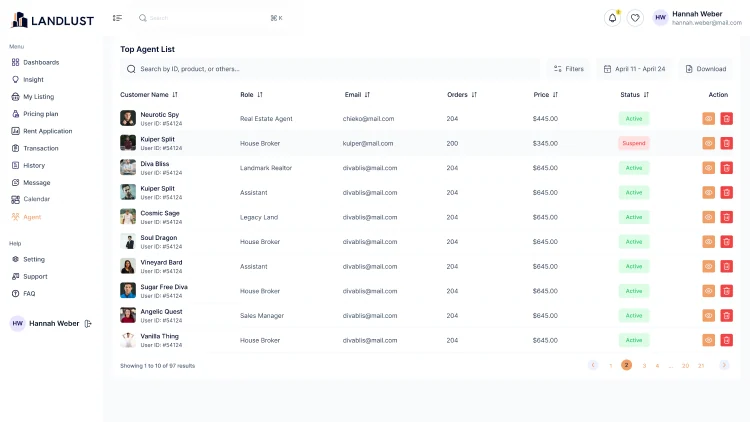Delete the Diva Bliss row

726,168
